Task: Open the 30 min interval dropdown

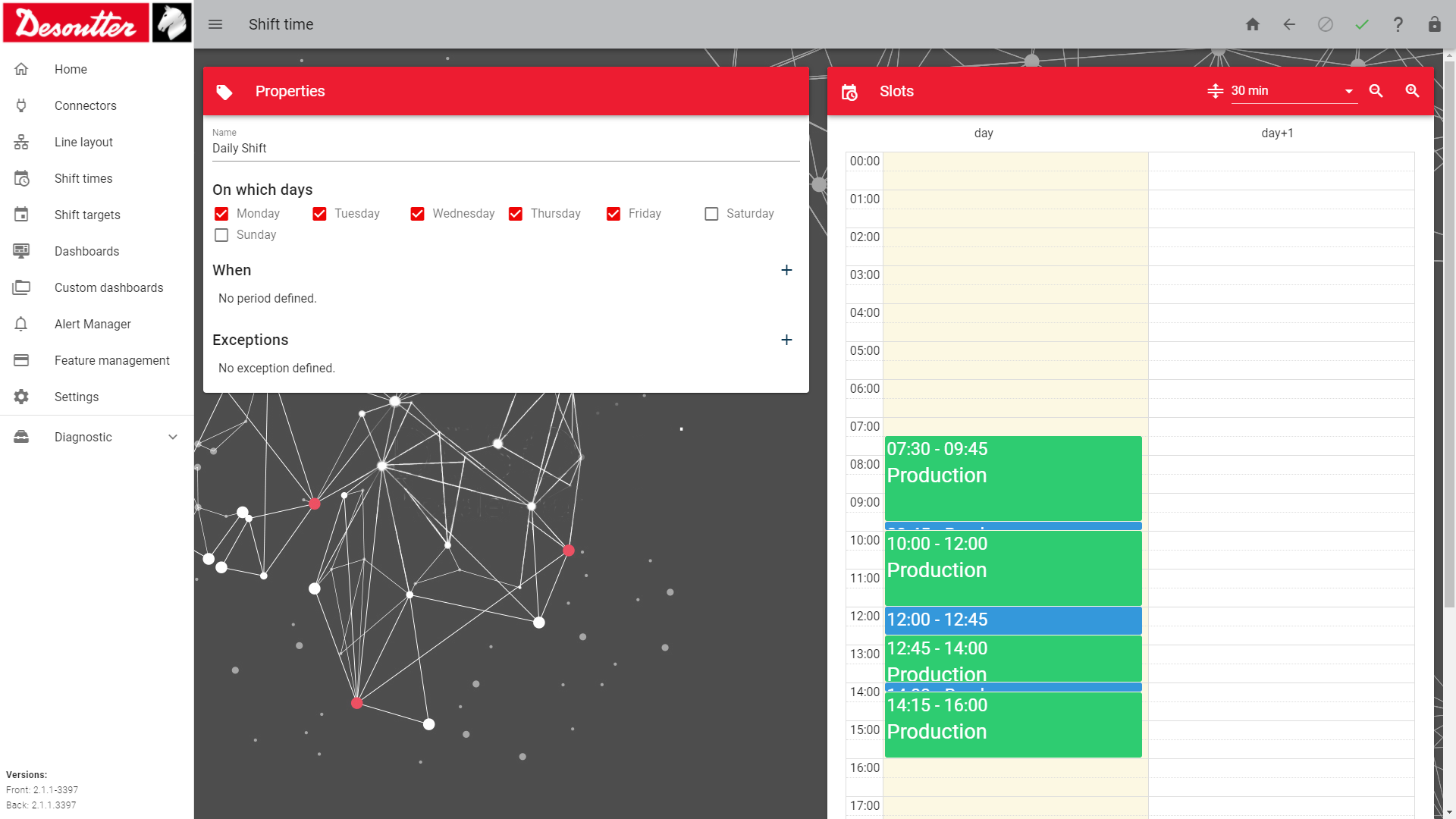Action: pyautogui.click(x=1293, y=91)
